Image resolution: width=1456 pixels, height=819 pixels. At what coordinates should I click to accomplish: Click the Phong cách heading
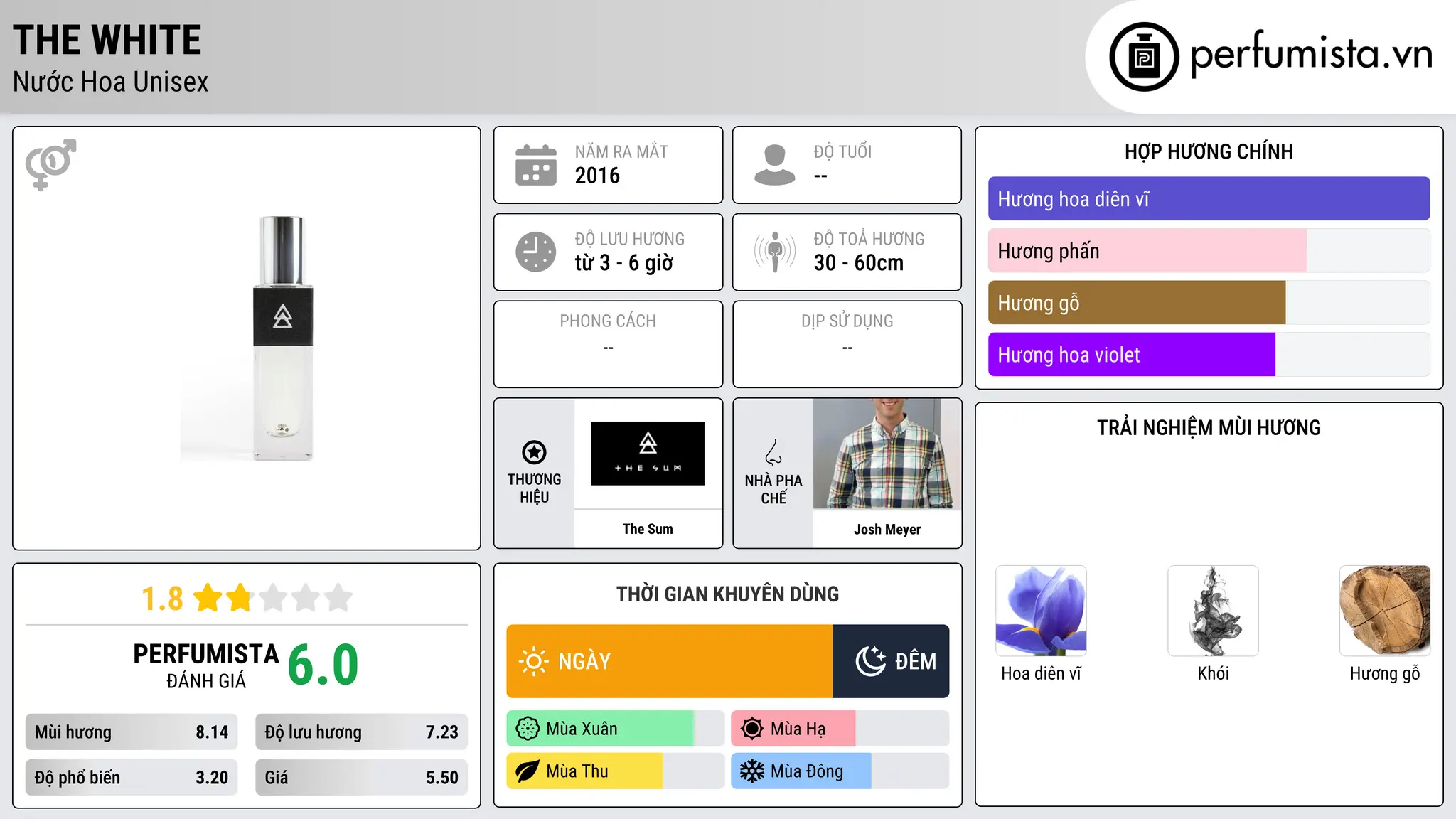(x=608, y=321)
